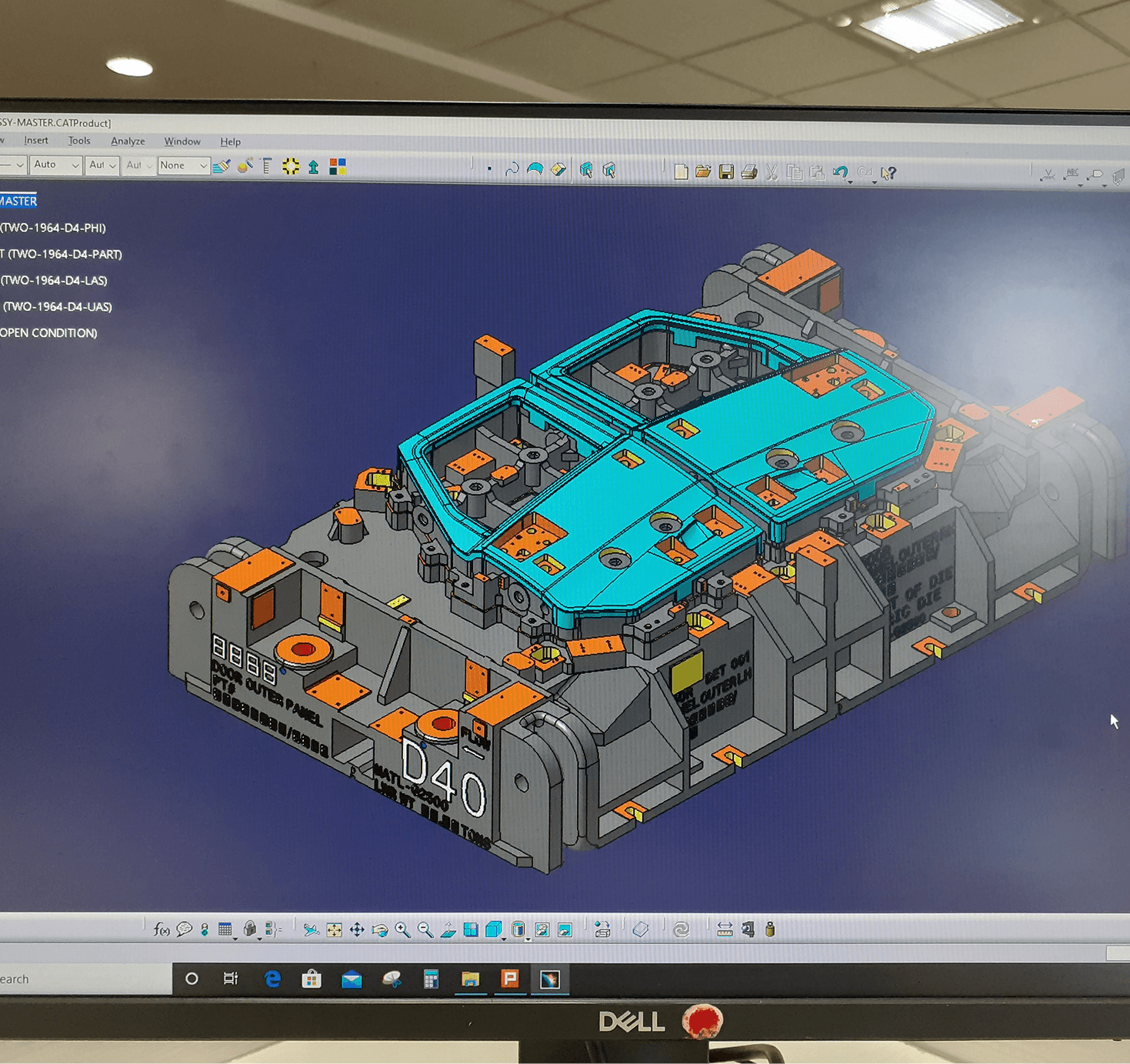Click the Copy icon in top toolbar
Image resolution: width=1130 pixels, height=1064 pixels.
pos(795,173)
